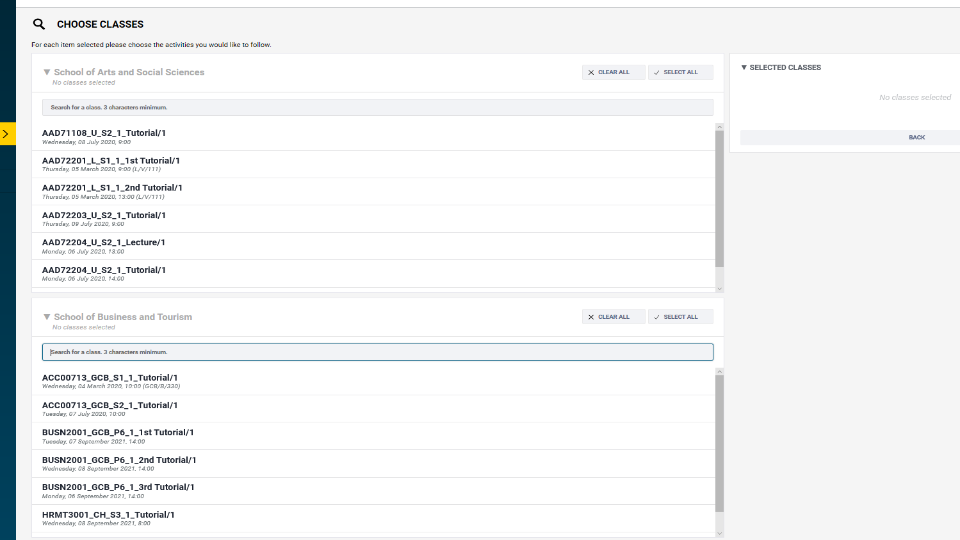960x540 pixels.
Task: Select all Business and Tourism classes
Action: pyautogui.click(x=681, y=317)
